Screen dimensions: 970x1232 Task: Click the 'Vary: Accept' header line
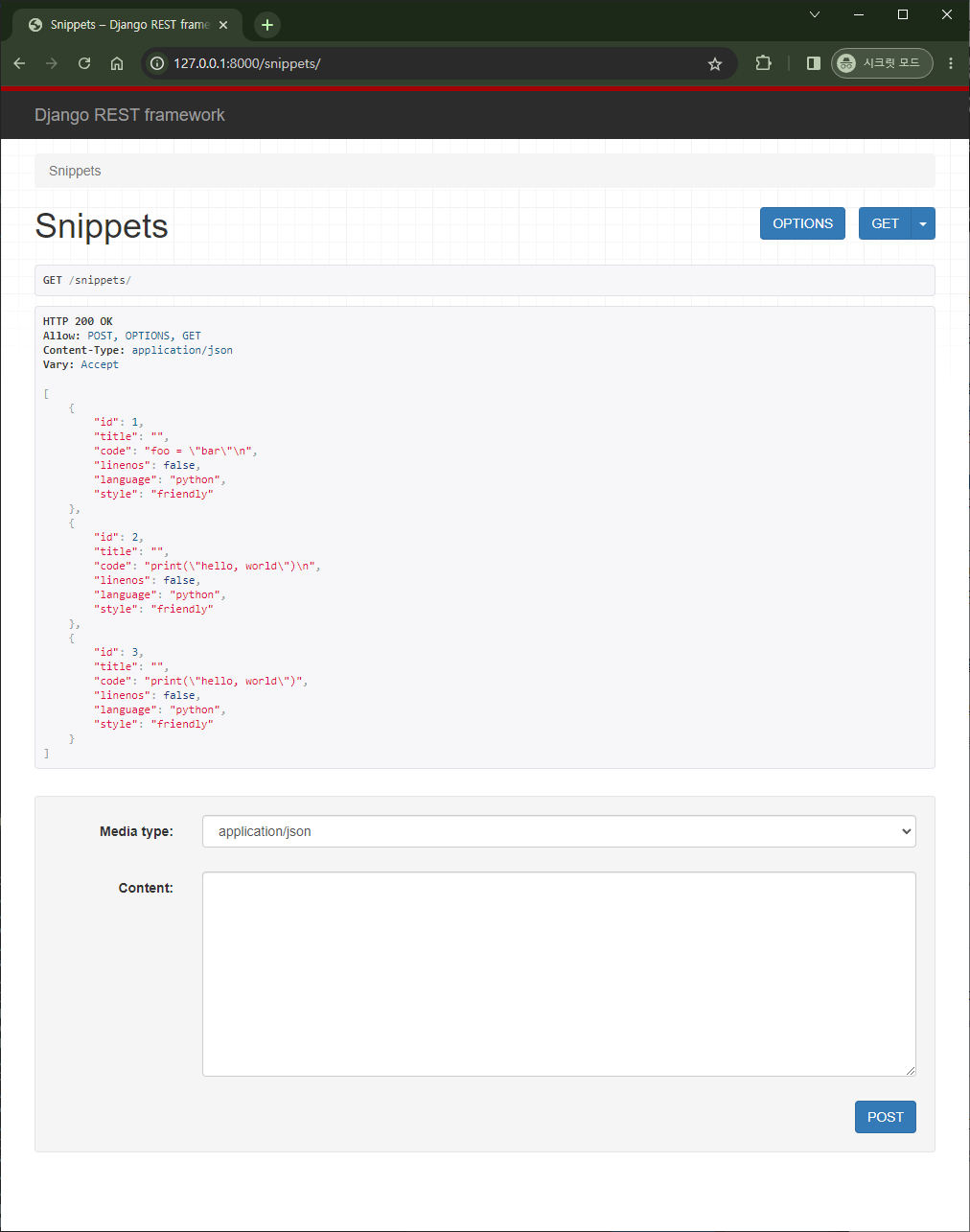pos(81,364)
